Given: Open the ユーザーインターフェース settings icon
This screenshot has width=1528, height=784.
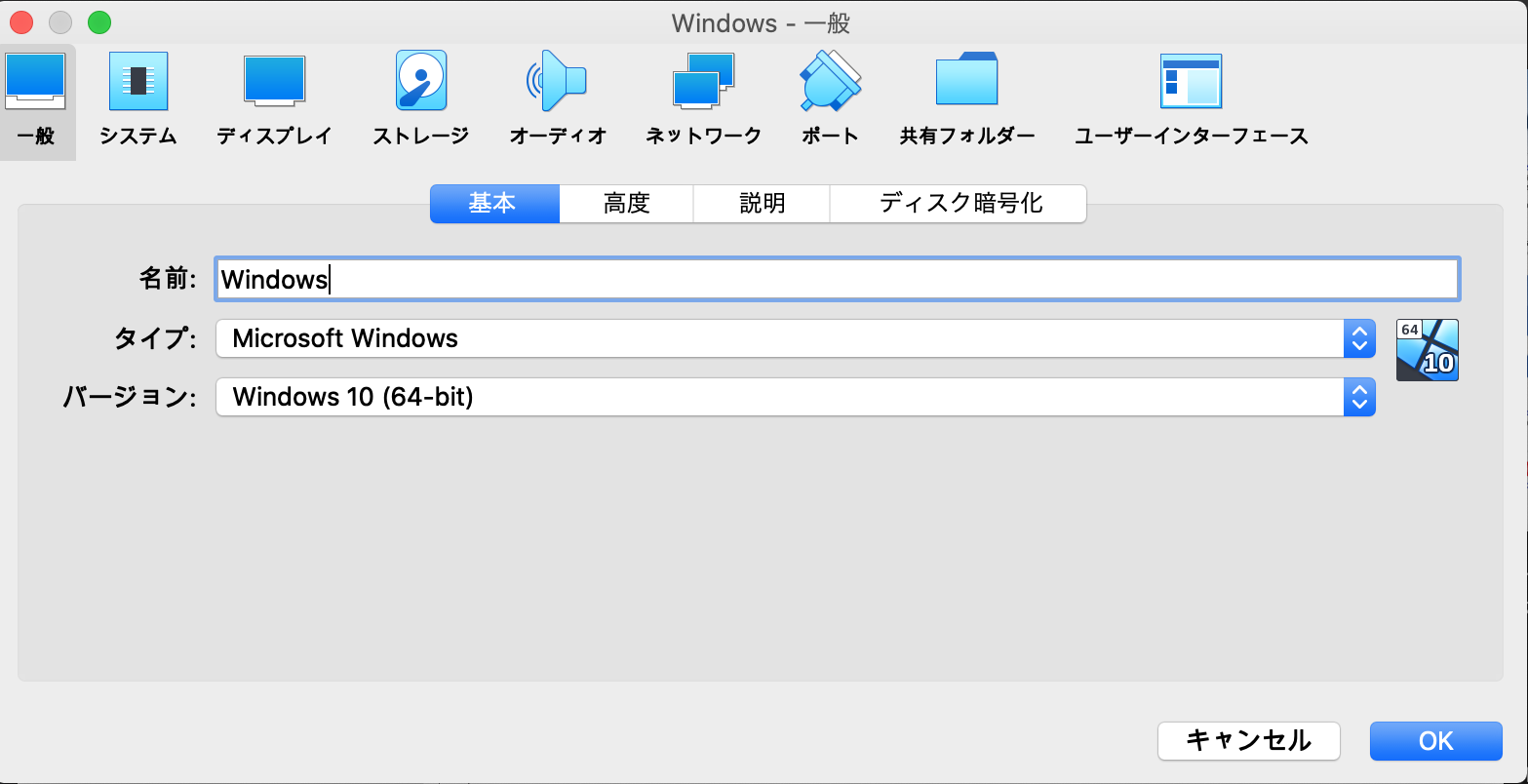Looking at the screenshot, I should 1191,98.
